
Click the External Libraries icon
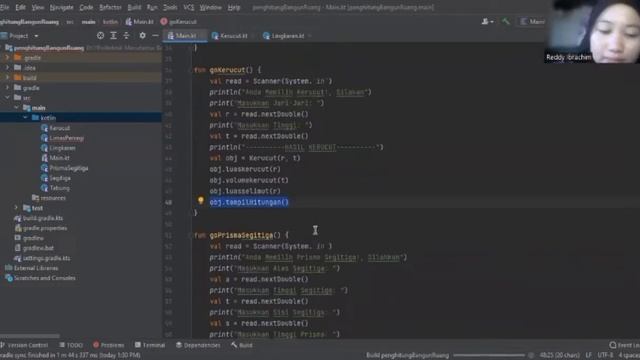[x=9, y=268]
